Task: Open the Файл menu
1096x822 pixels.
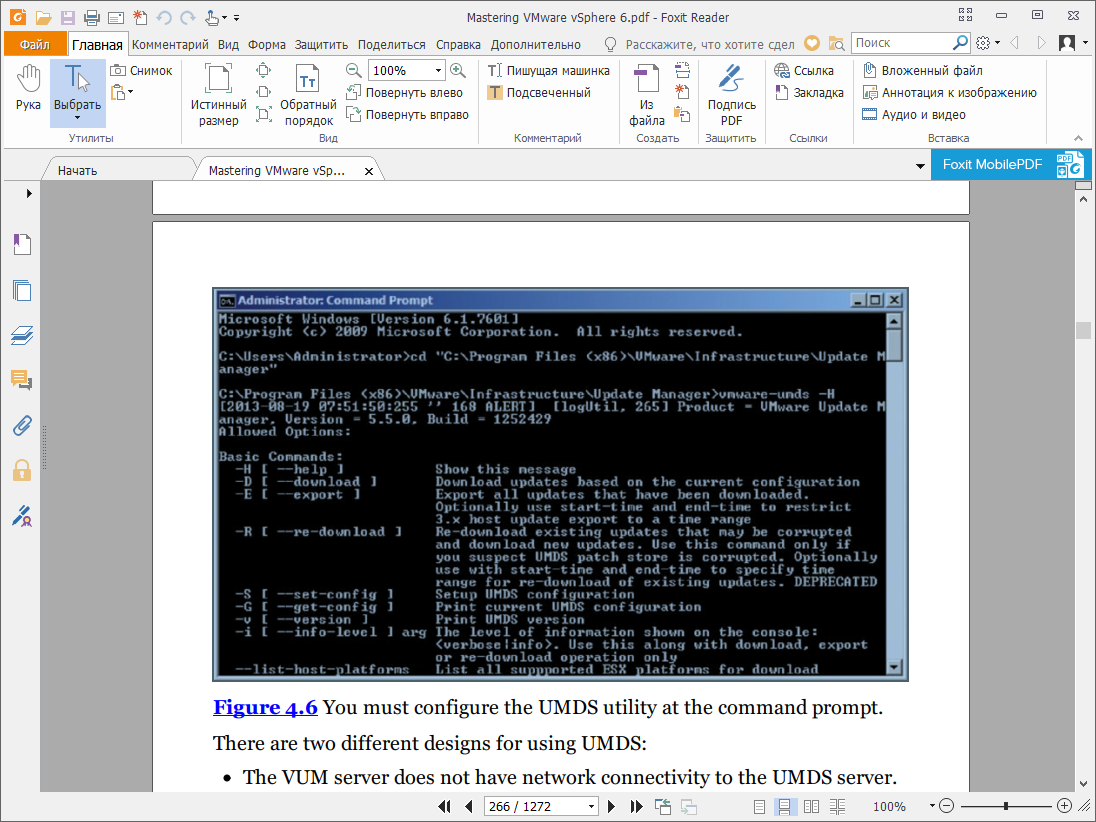Action: click(35, 44)
